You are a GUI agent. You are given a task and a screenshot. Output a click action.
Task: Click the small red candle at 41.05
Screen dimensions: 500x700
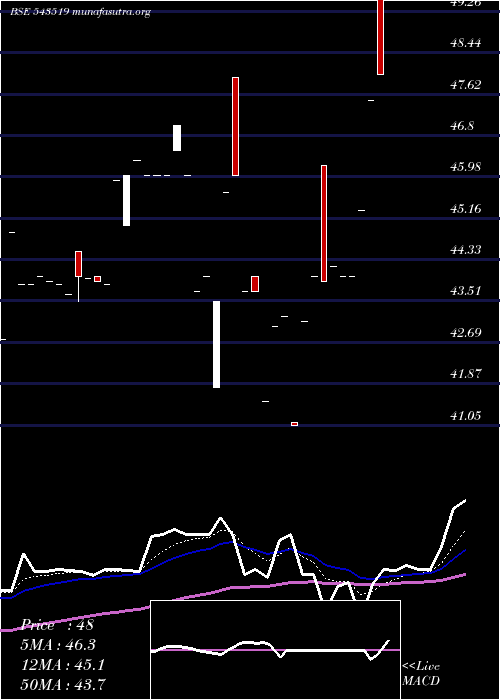point(295,424)
